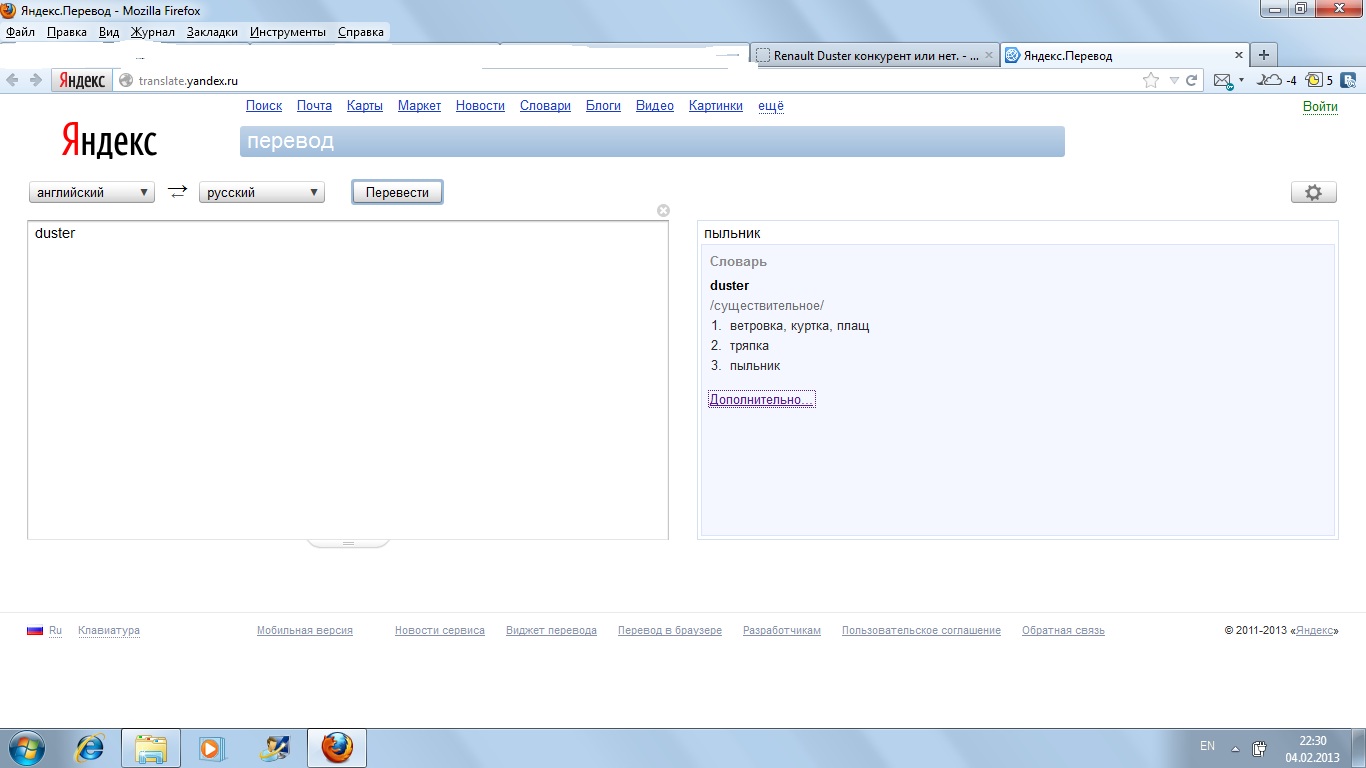Open the Карты link
Screen dimensions: 1366x768
[x=365, y=106]
